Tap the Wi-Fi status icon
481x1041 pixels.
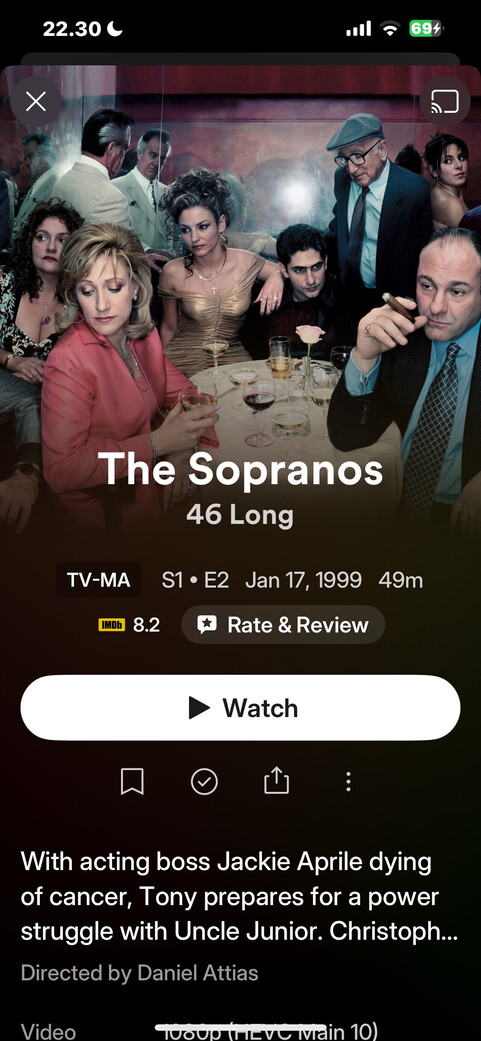click(390, 29)
